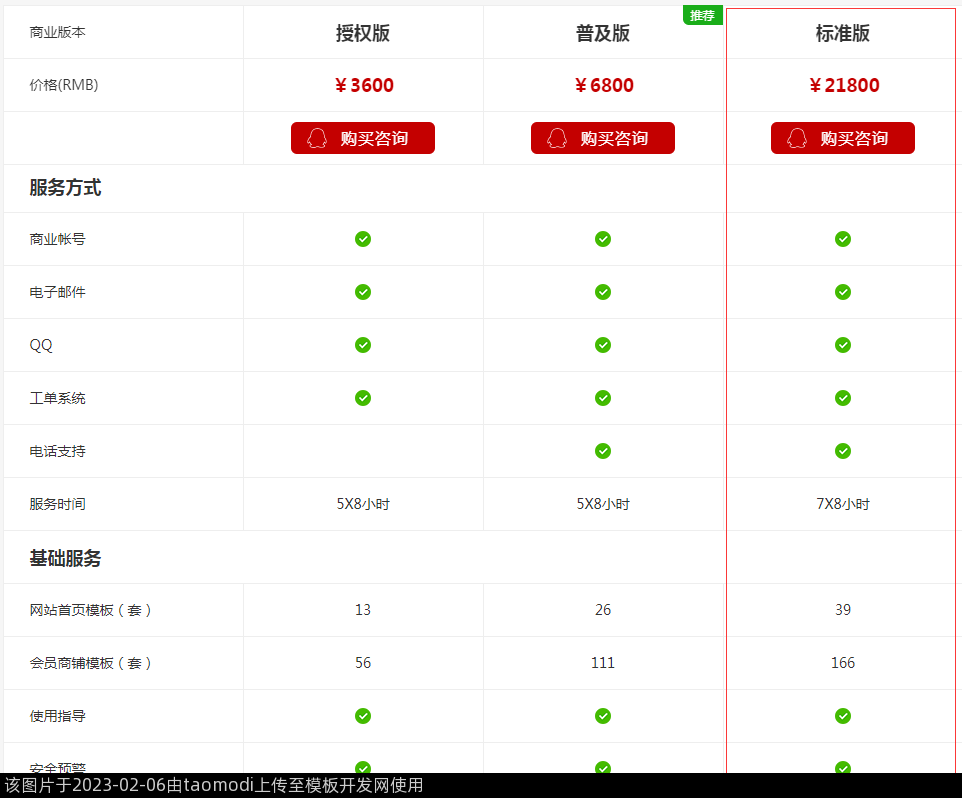Select the 标准版 column header
Screen dimensions: 962x798
point(843,33)
